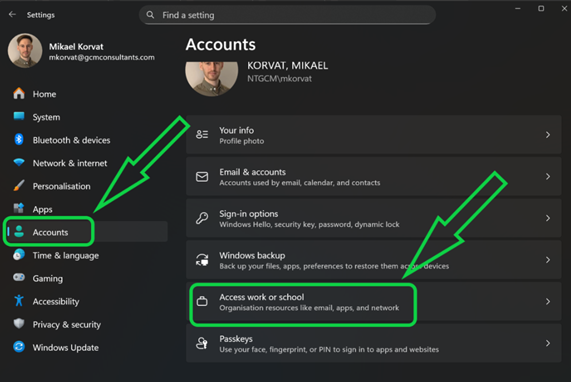The height and width of the screenshot is (382, 571).
Task: Open Gaming settings category
Action: coord(87,278)
